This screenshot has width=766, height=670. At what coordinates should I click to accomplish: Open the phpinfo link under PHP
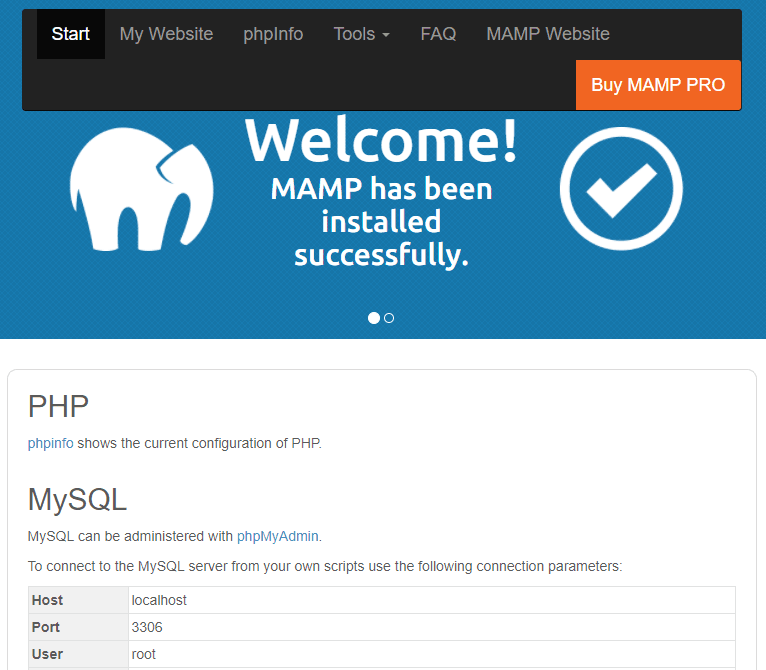50,443
